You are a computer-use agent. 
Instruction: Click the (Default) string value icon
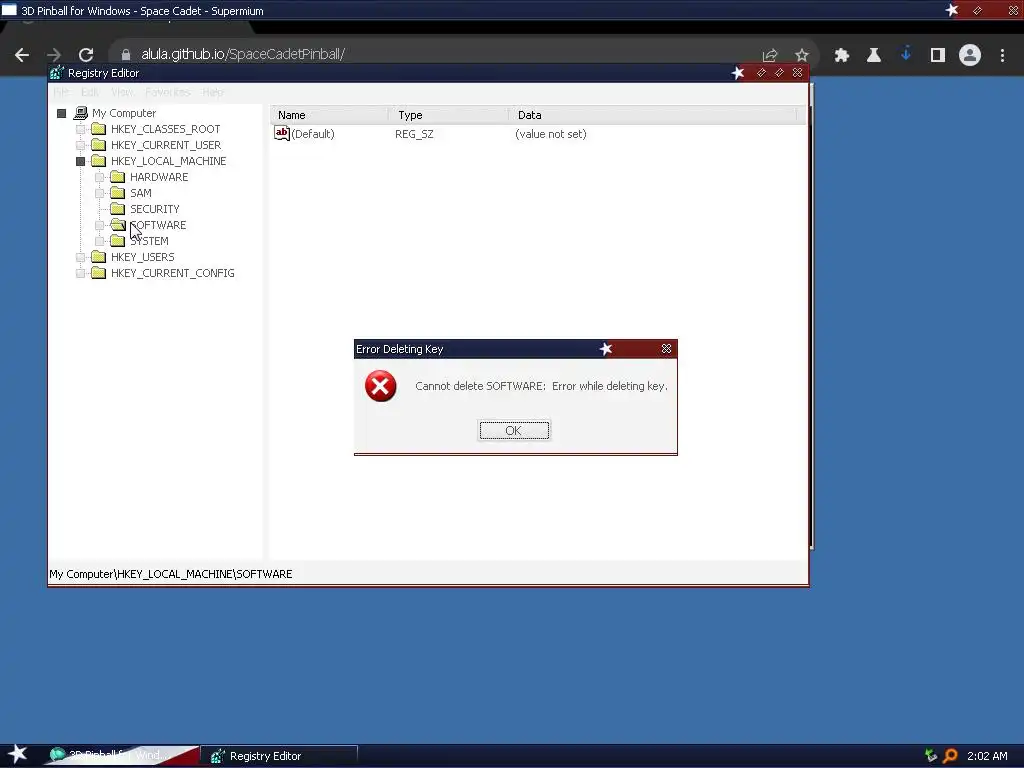coord(281,133)
